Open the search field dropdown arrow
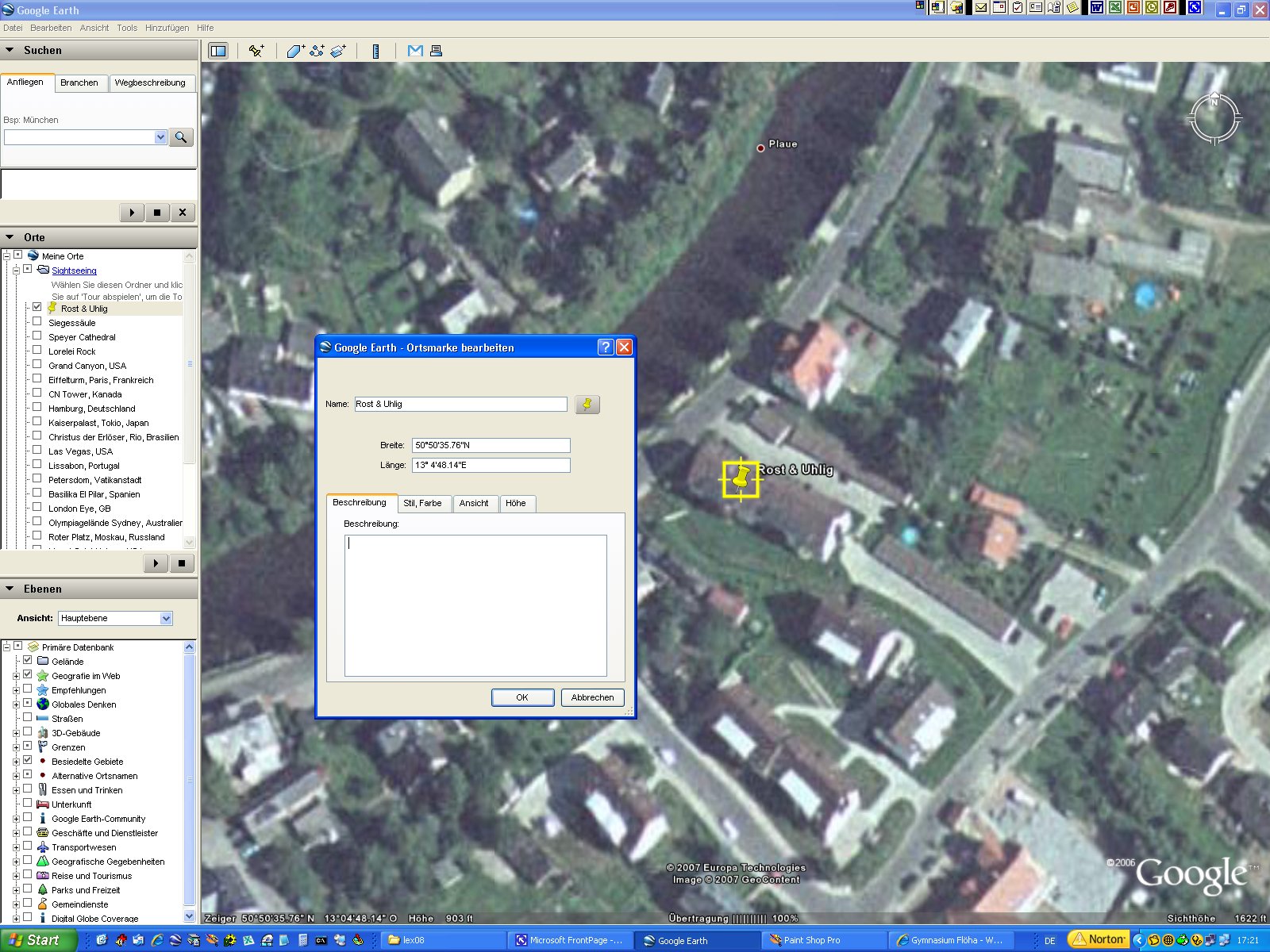Image resolution: width=1270 pixels, height=952 pixels. [x=160, y=137]
